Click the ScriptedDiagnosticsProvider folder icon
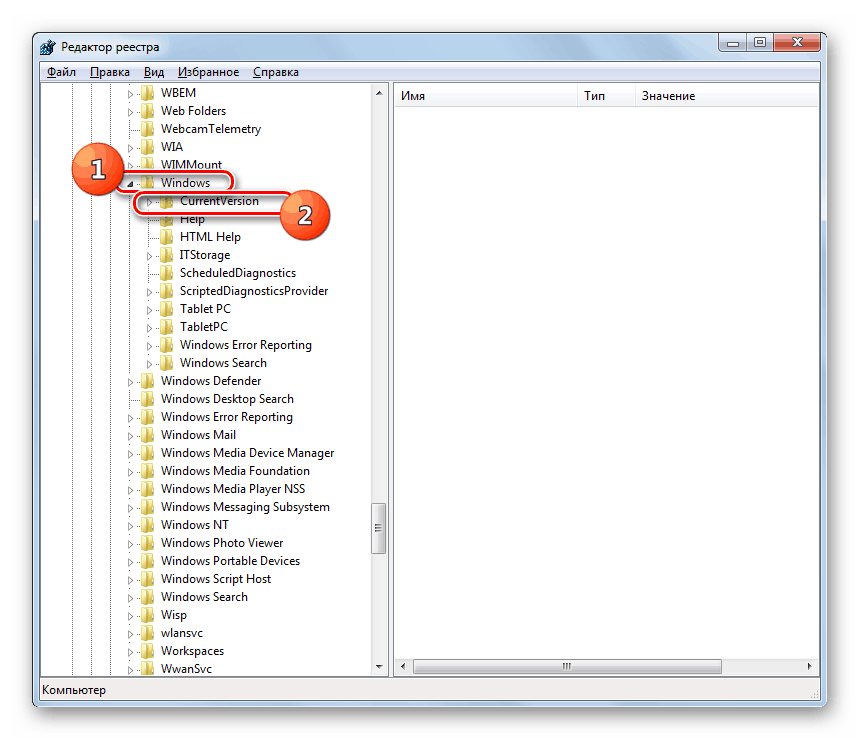860x740 pixels. (x=167, y=291)
